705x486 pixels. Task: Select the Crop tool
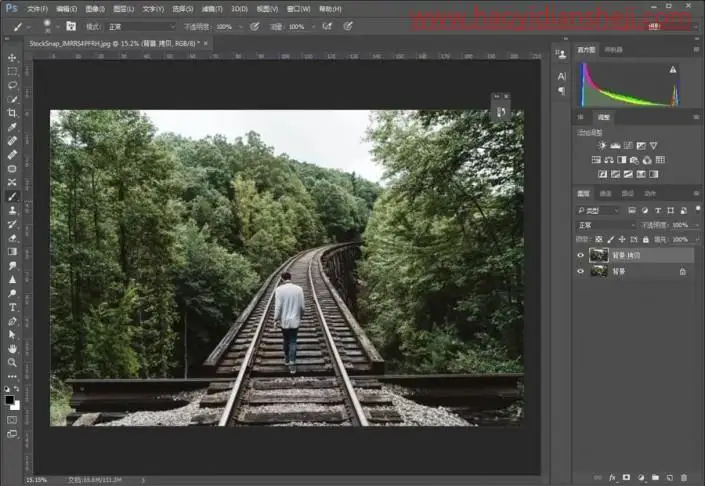click(x=12, y=113)
